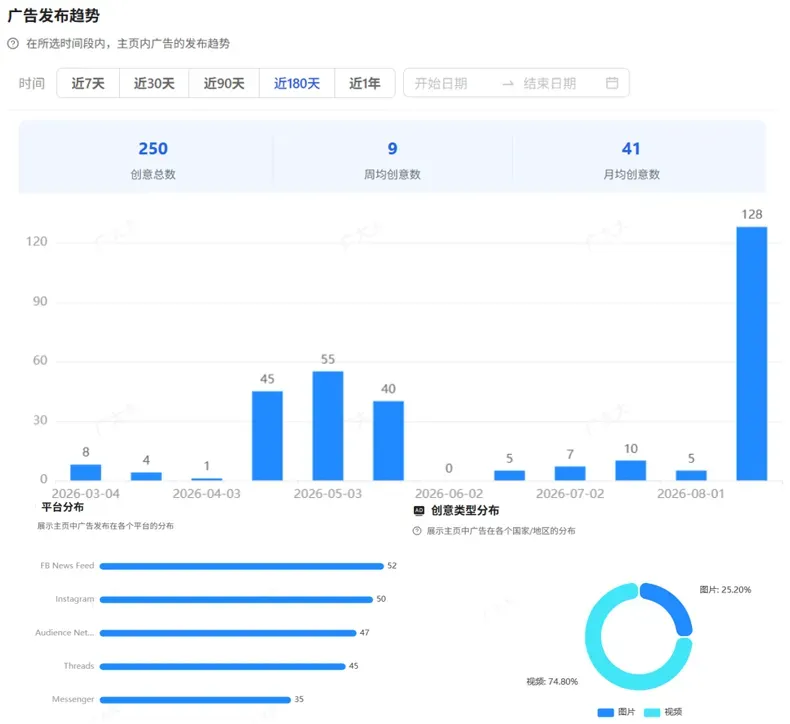Click the 2026-08-01 axis date
The height and width of the screenshot is (724, 790).
(x=691, y=494)
